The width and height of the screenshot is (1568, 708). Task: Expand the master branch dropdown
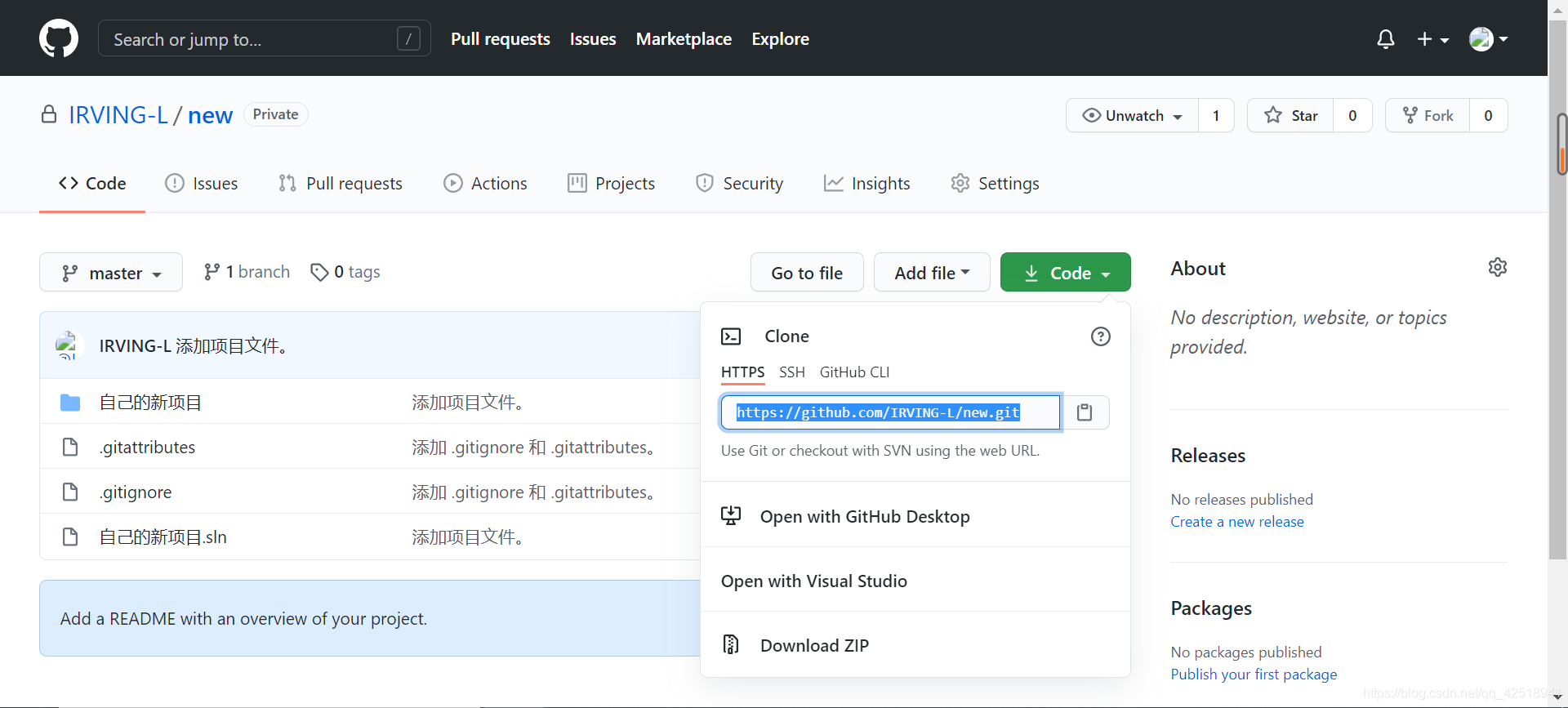(111, 273)
